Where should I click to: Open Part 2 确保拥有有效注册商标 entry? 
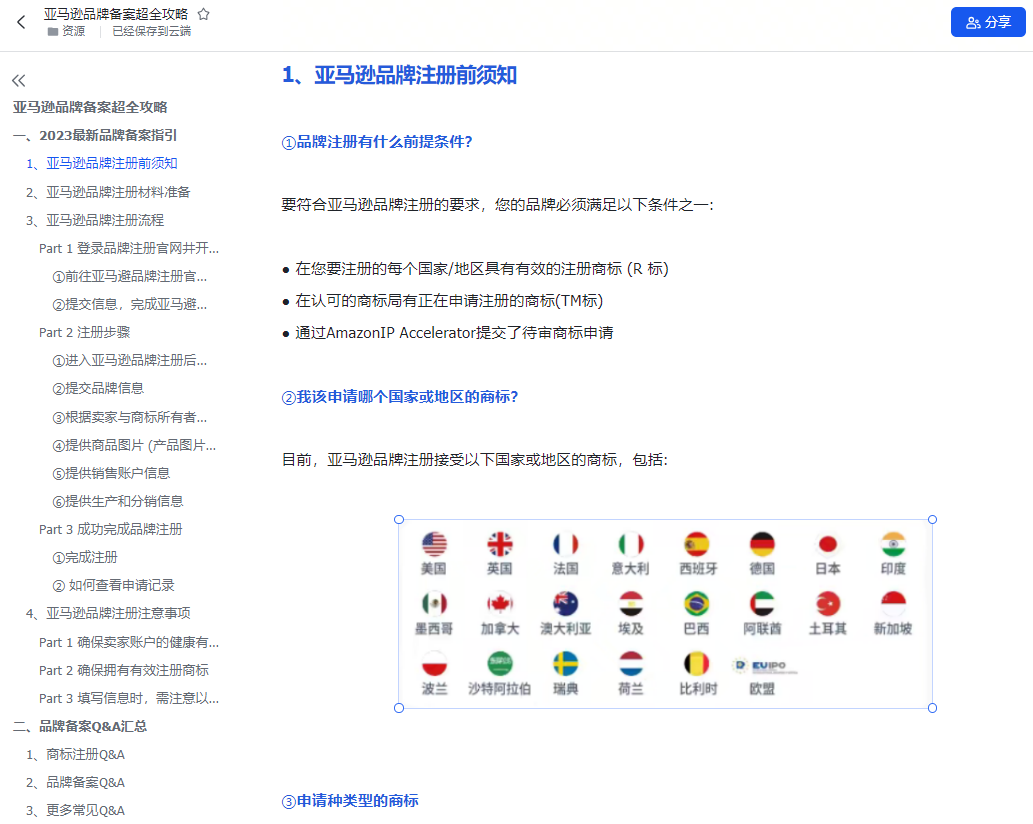point(124,671)
